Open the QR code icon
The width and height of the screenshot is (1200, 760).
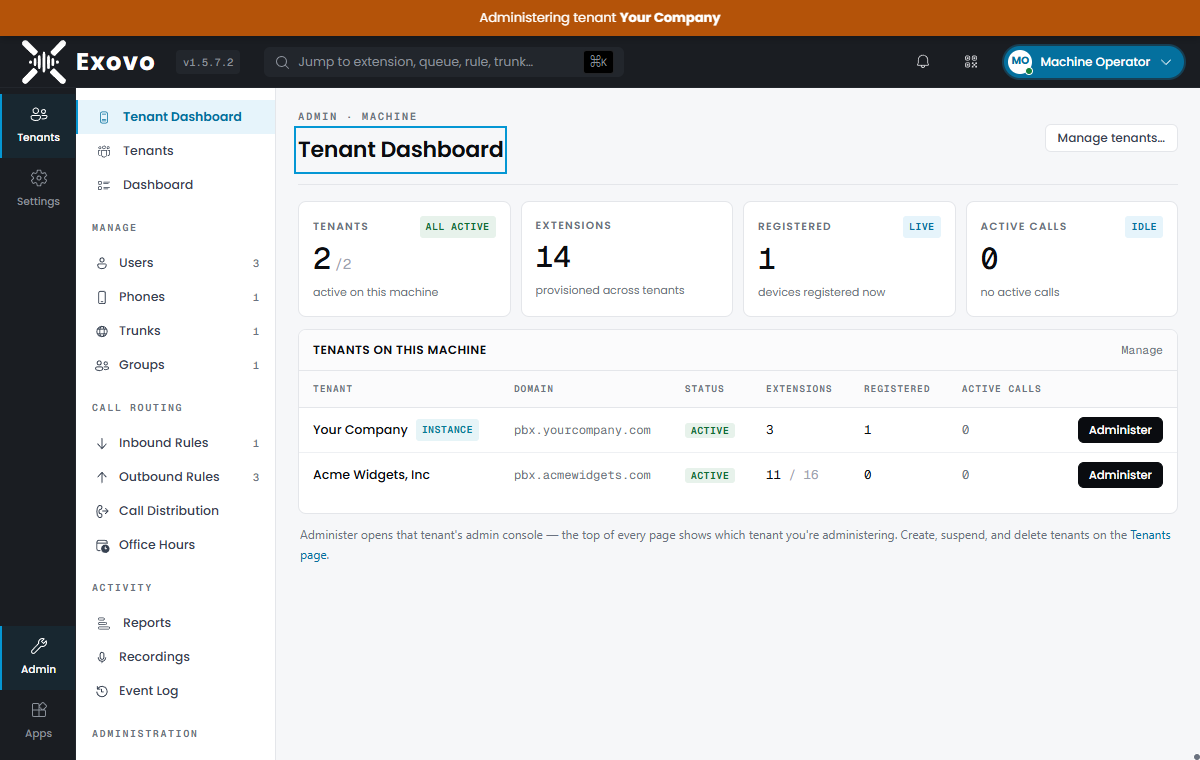971,62
